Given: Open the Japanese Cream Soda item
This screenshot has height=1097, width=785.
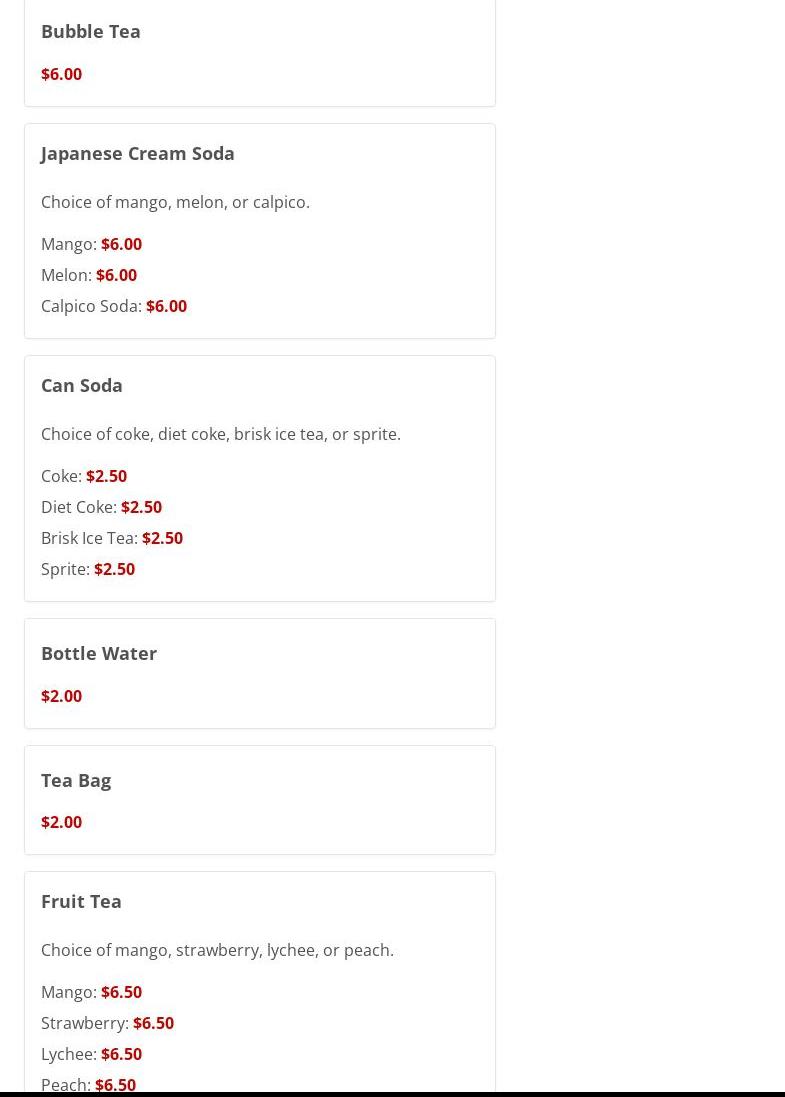Looking at the screenshot, I should (138, 154).
